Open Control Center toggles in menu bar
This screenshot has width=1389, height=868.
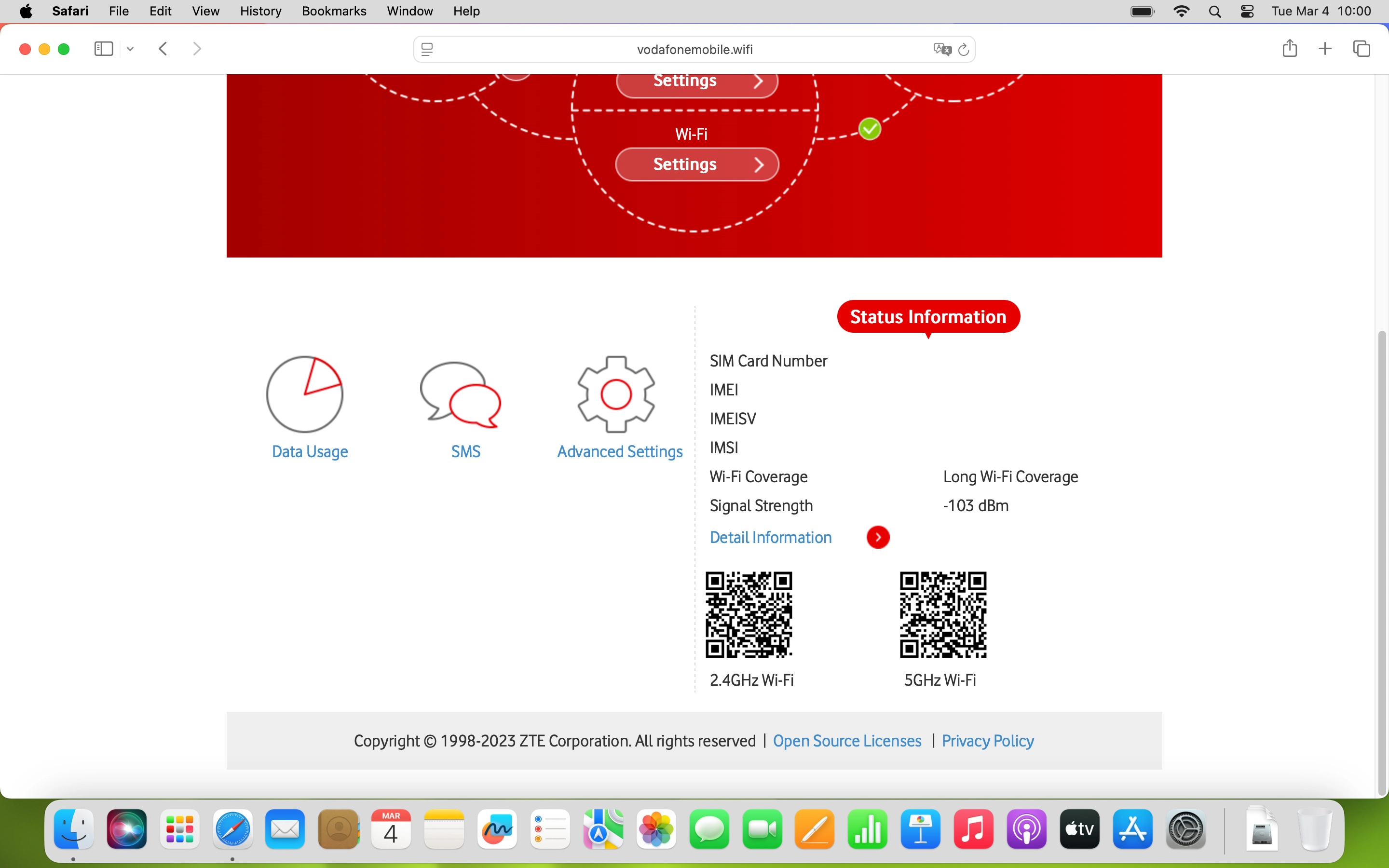[1247, 12]
